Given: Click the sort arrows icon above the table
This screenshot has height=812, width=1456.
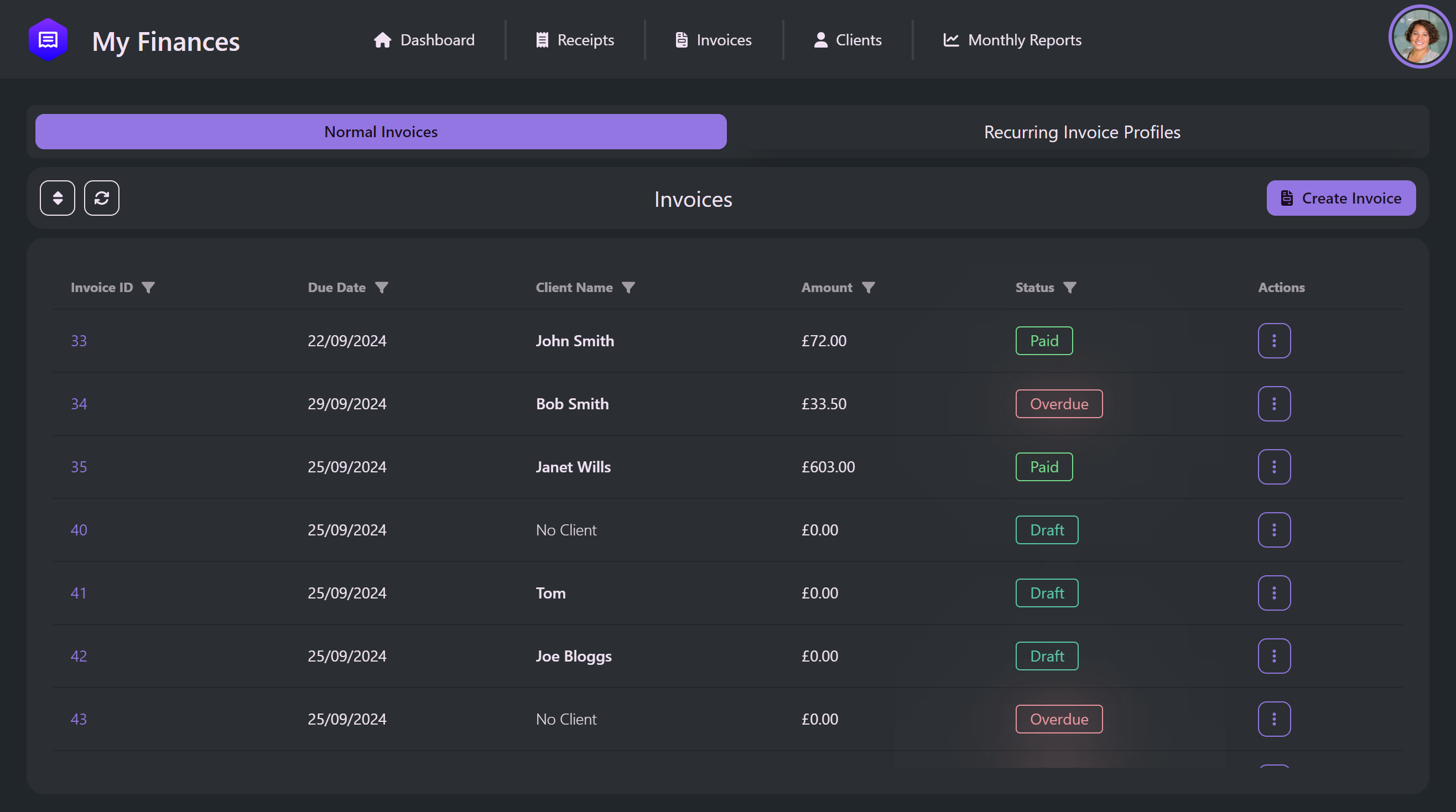Looking at the screenshot, I should [x=57, y=198].
